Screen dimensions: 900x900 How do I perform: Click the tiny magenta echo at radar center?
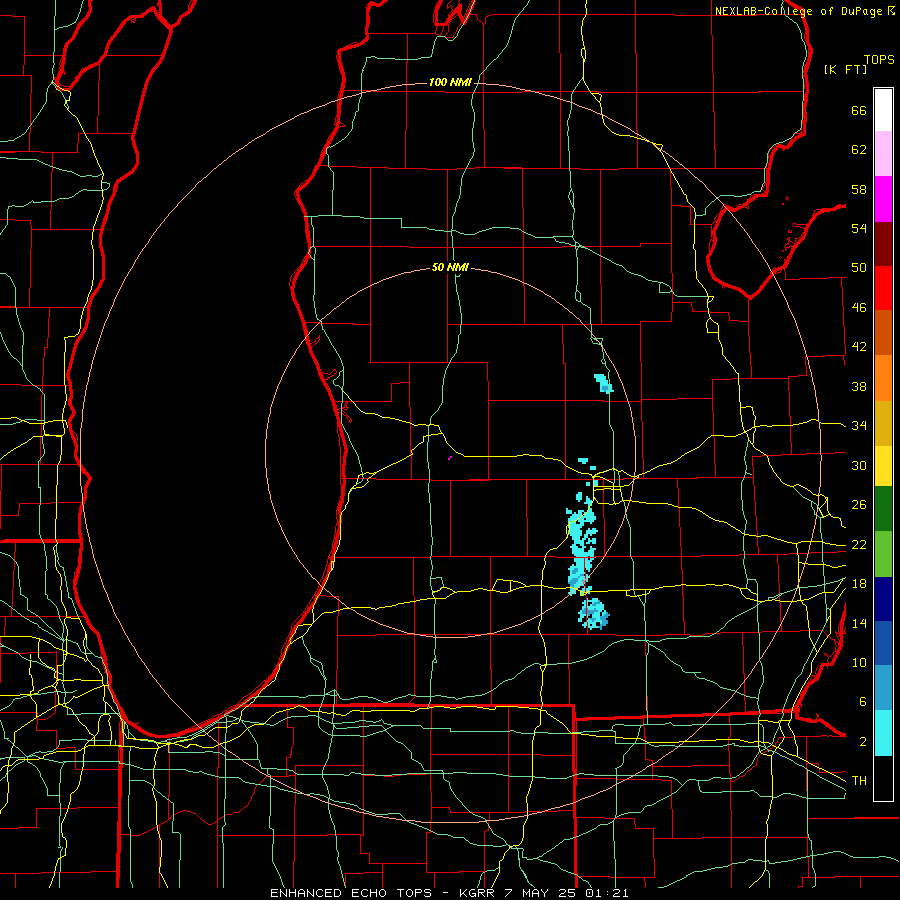tap(450, 458)
